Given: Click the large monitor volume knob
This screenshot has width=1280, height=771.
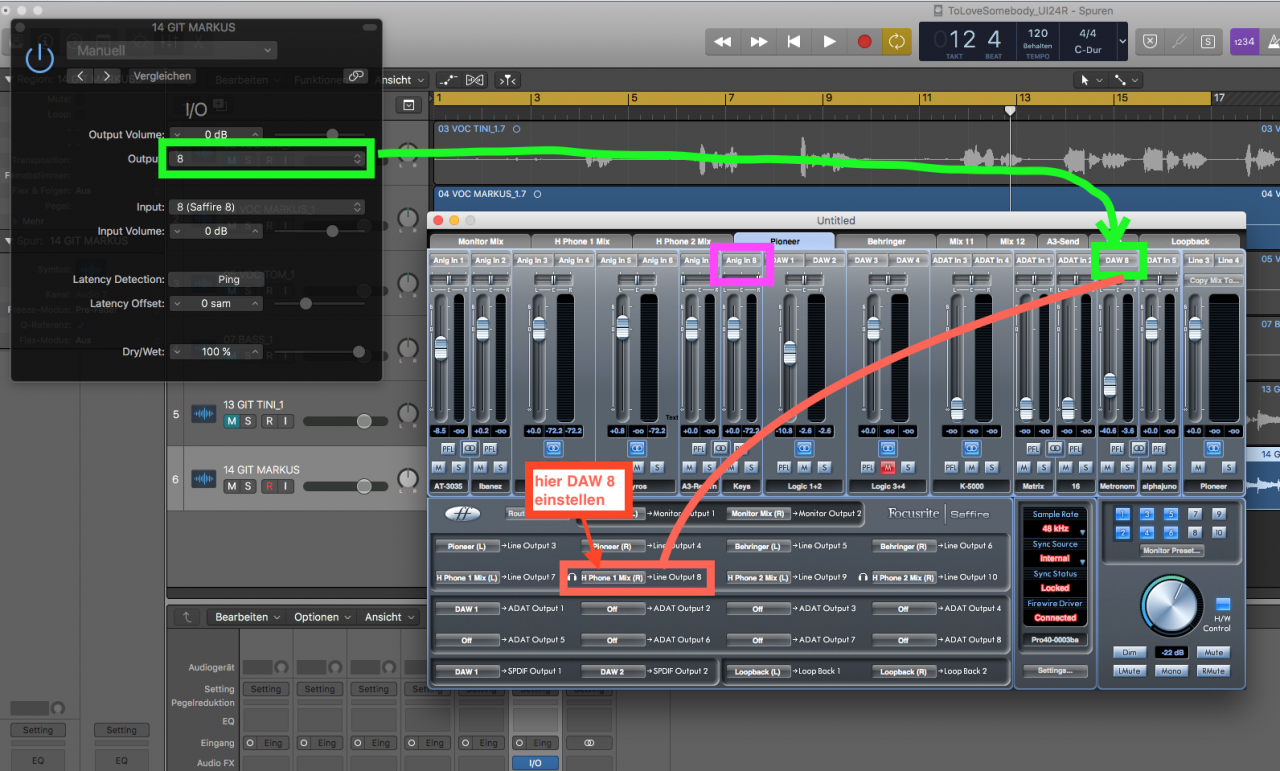Looking at the screenshot, I should pos(1171,607).
